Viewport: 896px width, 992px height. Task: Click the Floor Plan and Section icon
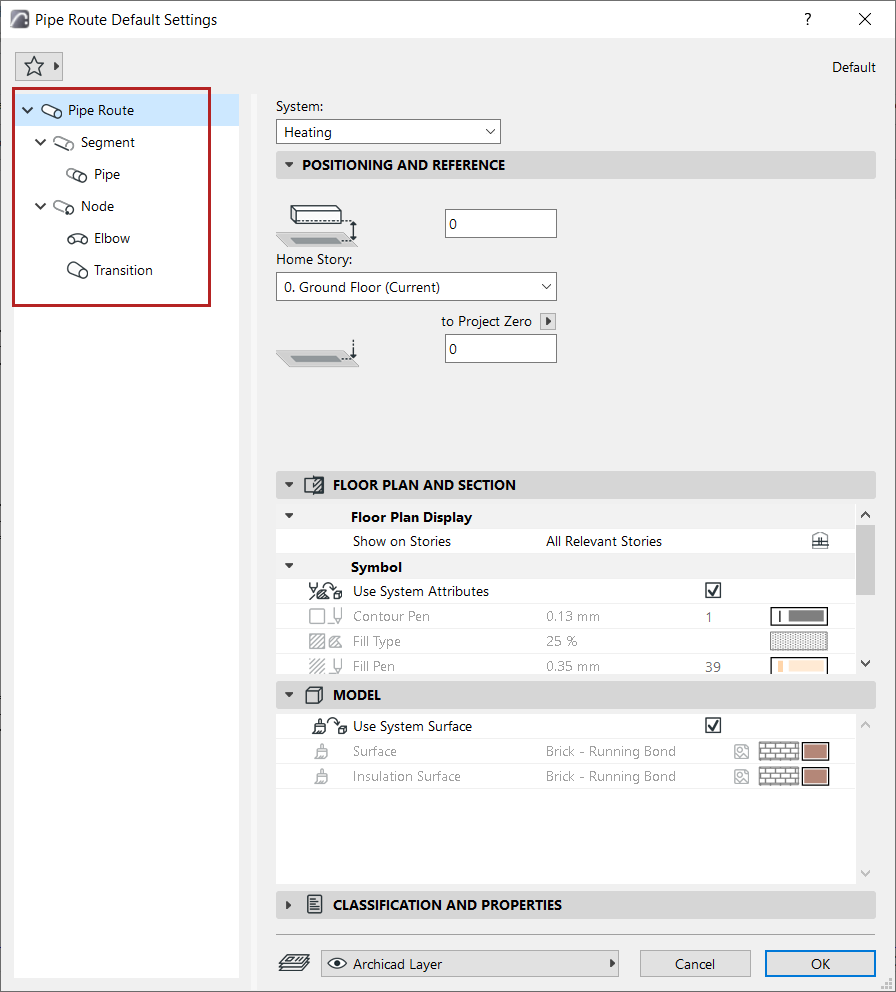(314, 485)
